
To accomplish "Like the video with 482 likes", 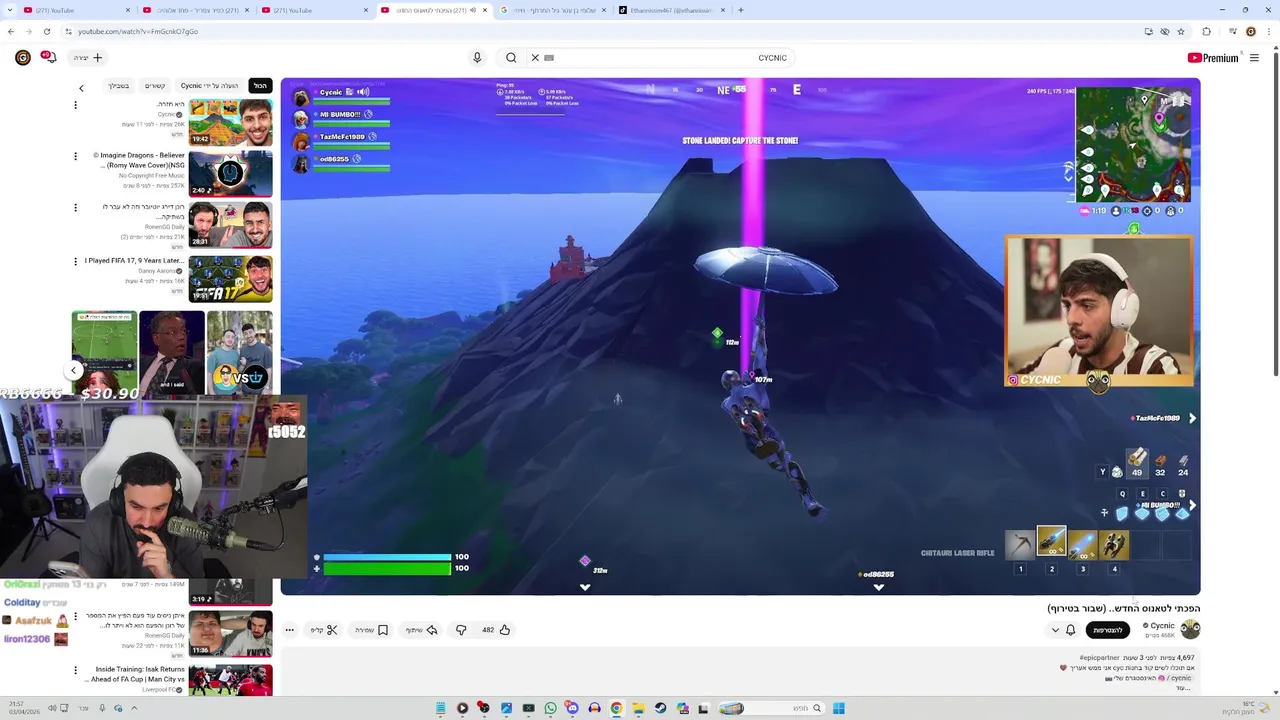I will 494,630.
